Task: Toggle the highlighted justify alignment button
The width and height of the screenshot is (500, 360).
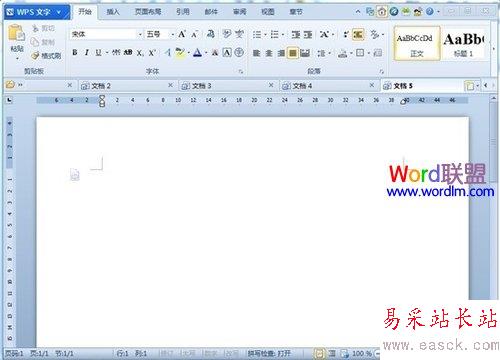Action: pyautogui.click(x=293, y=53)
